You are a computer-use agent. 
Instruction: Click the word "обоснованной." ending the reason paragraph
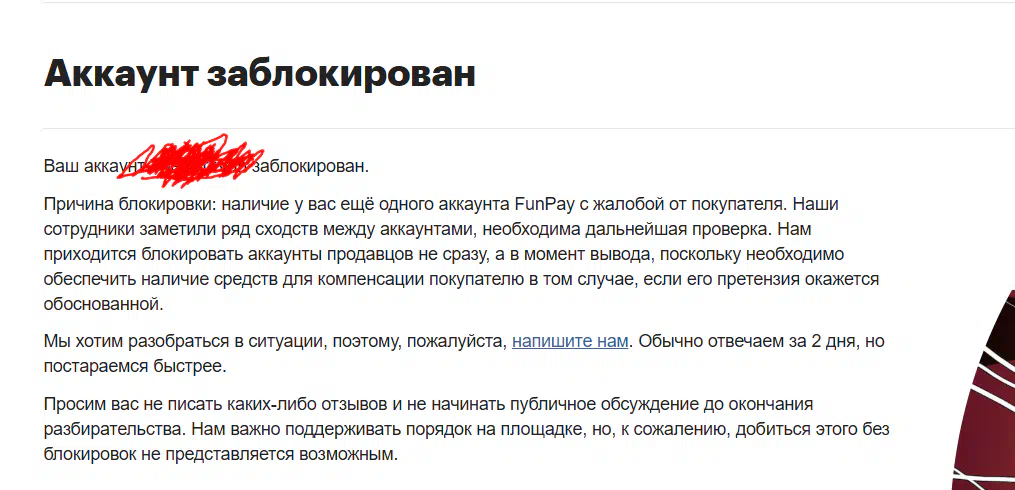104,304
